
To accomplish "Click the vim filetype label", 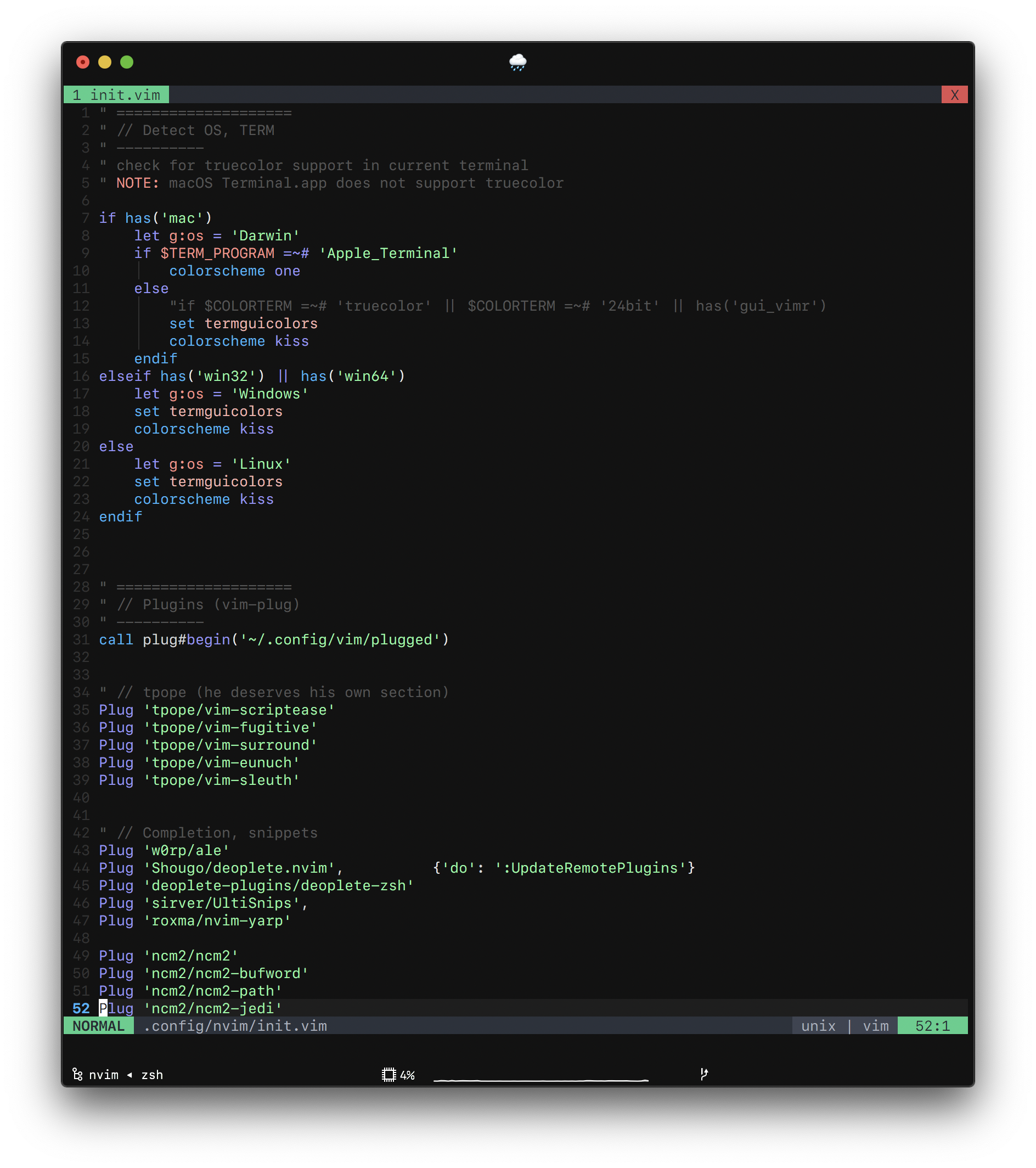I will (875, 1026).
